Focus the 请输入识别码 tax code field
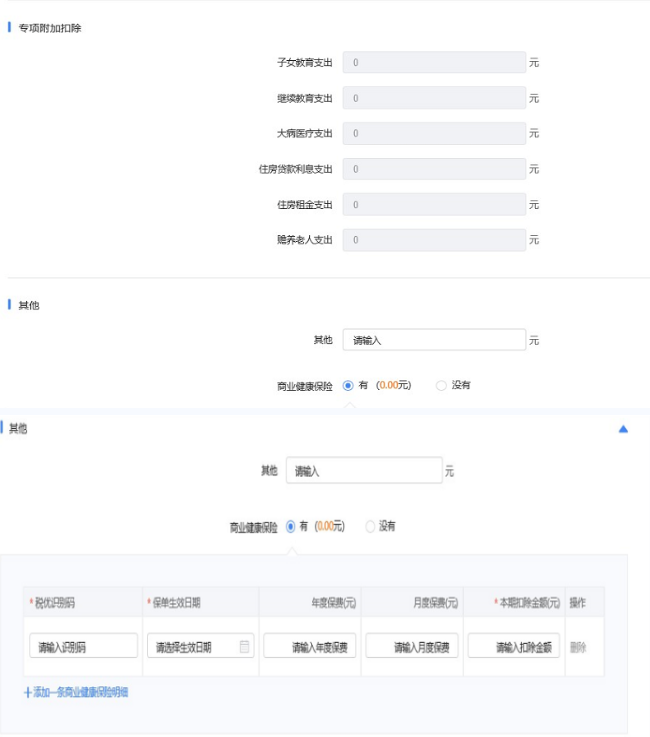 84,647
